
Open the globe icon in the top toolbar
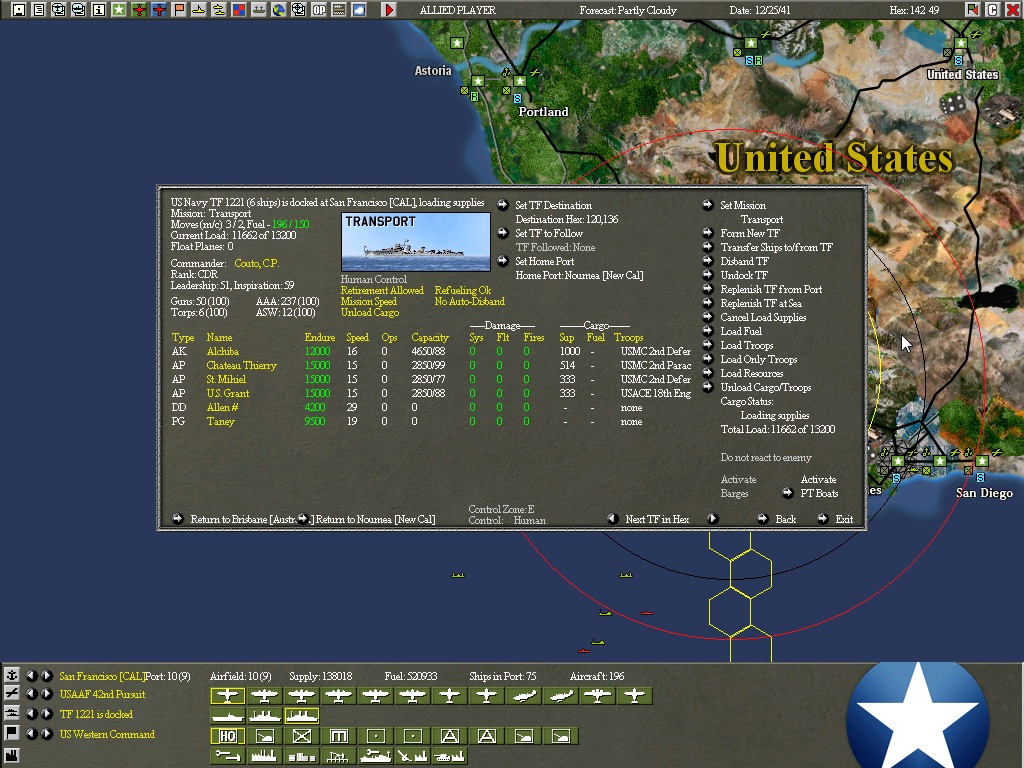pos(279,10)
